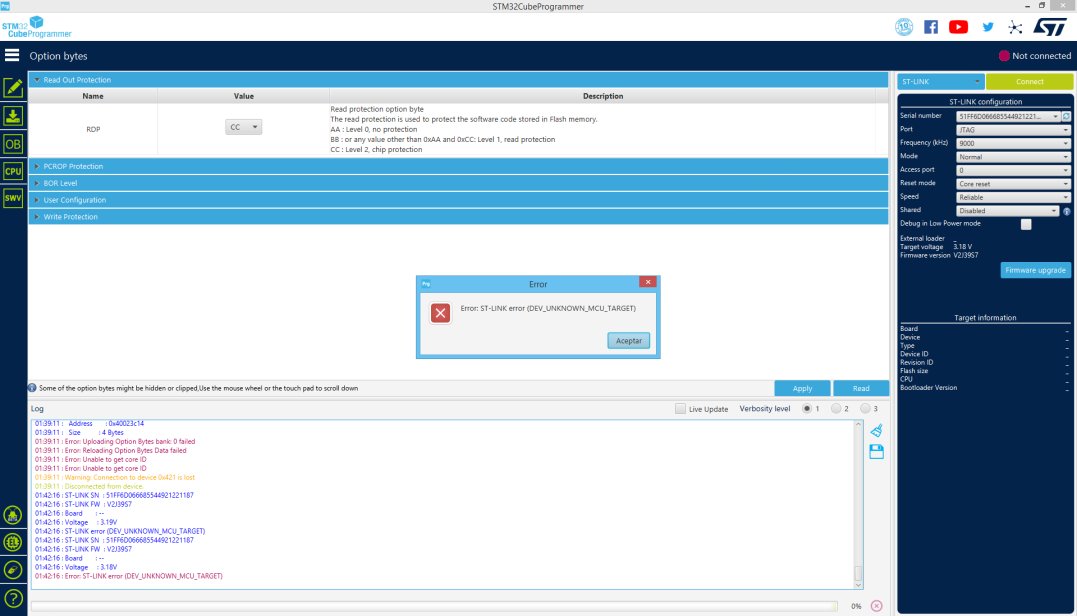This screenshot has width=1077, height=616.
Task: Open the Mode dropdown showing Normal
Action: pos(1014,157)
